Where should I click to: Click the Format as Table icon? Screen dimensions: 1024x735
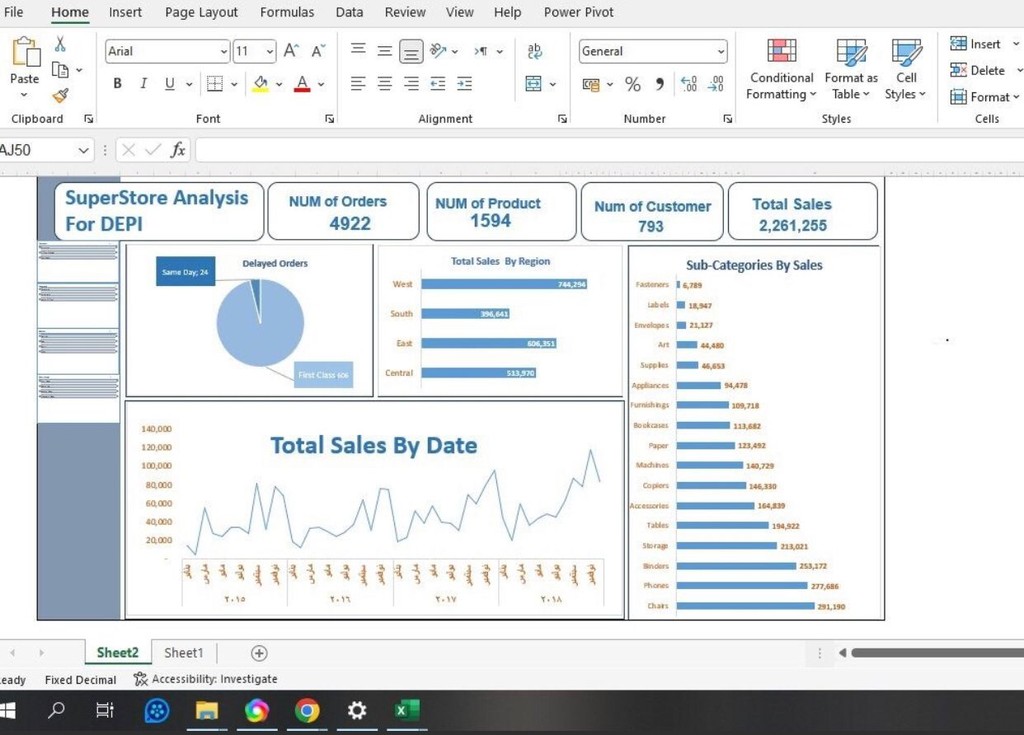click(x=851, y=70)
